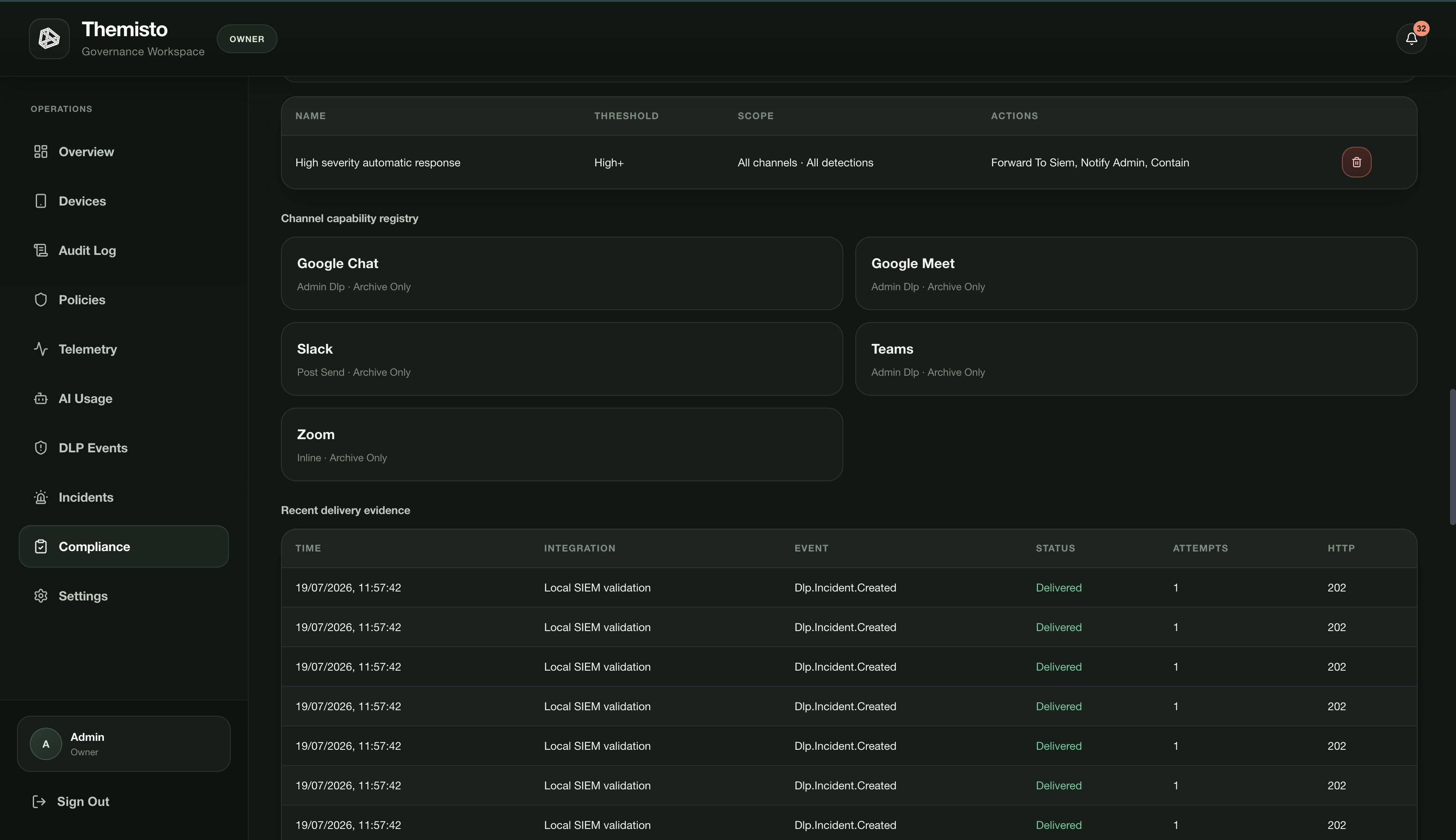This screenshot has height=840, width=1456.
Task: Click the "High+" threshold value
Action: pos(609,163)
